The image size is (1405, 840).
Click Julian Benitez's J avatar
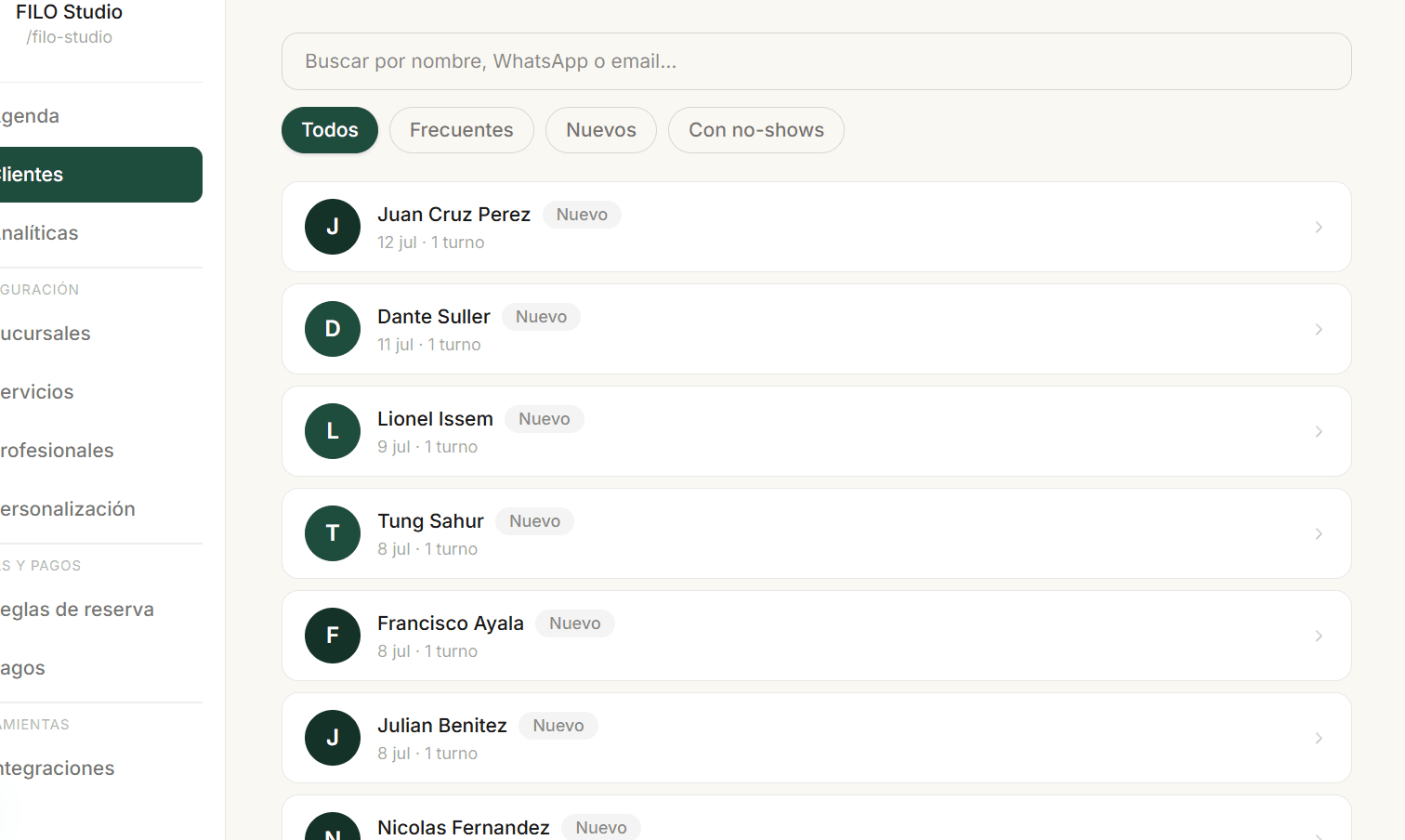point(333,738)
